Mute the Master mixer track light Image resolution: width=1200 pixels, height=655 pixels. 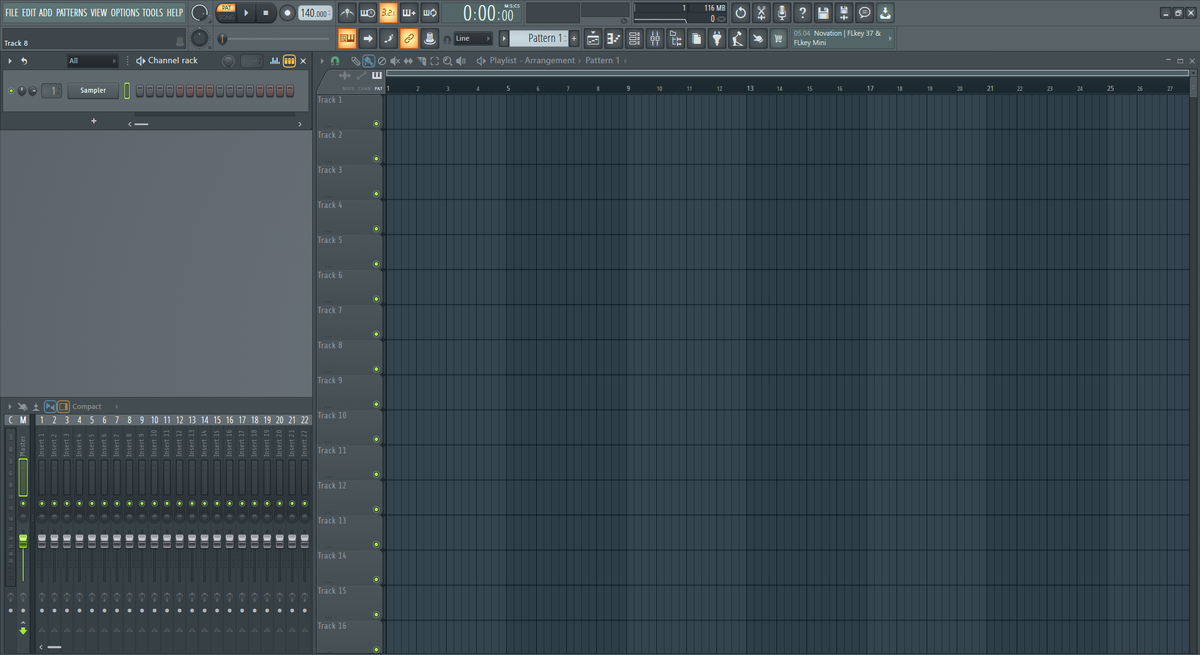(23, 503)
